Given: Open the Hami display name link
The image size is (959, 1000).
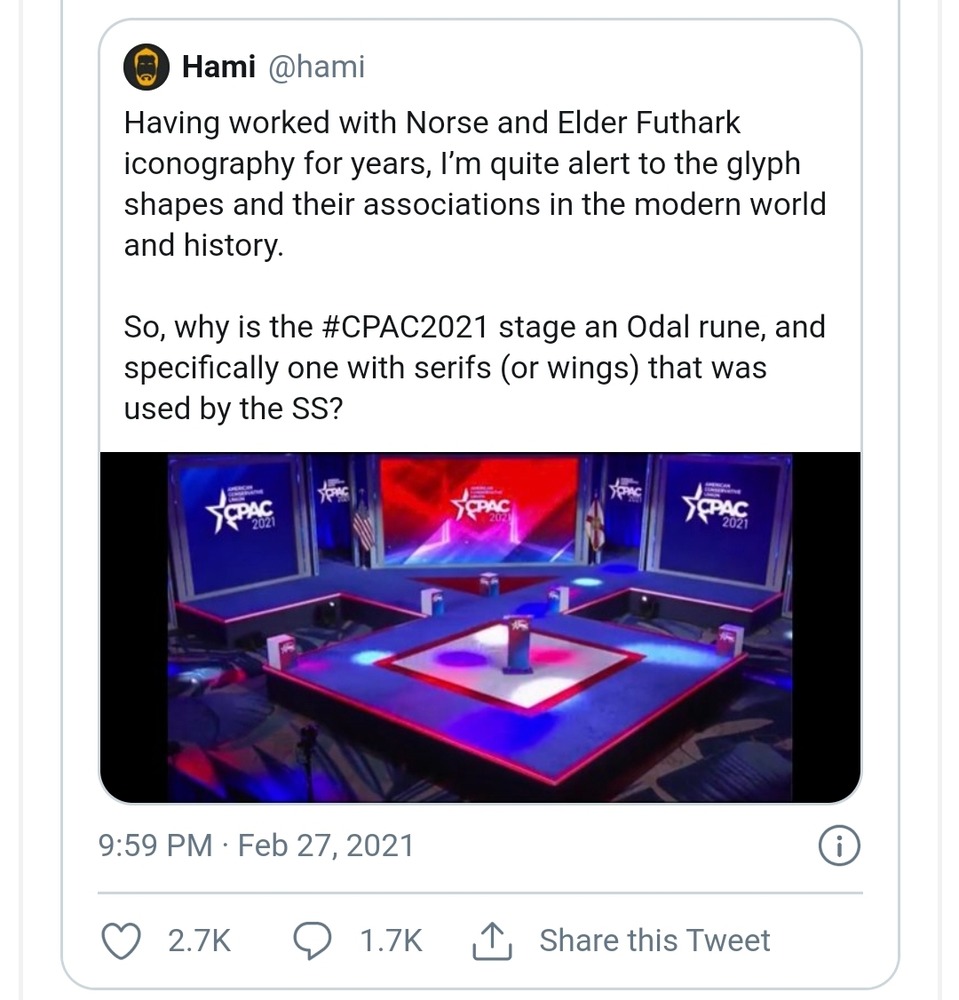Looking at the screenshot, I should [x=216, y=67].
